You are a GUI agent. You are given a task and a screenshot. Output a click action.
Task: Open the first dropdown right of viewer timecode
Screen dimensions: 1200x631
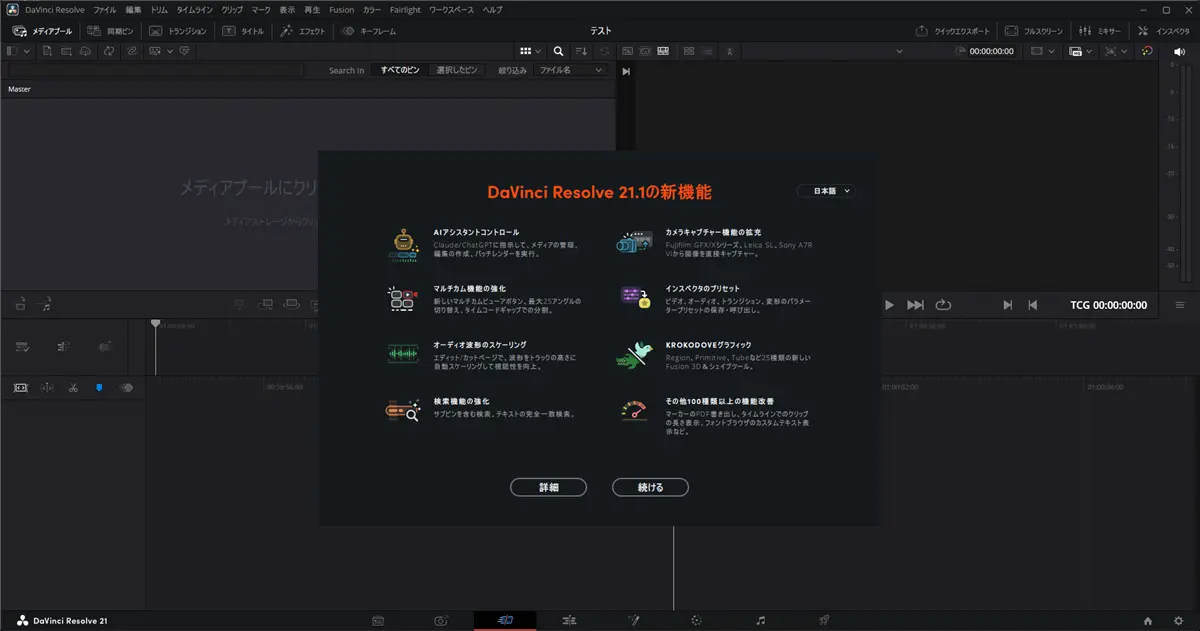pyautogui.click(x=1042, y=51)
